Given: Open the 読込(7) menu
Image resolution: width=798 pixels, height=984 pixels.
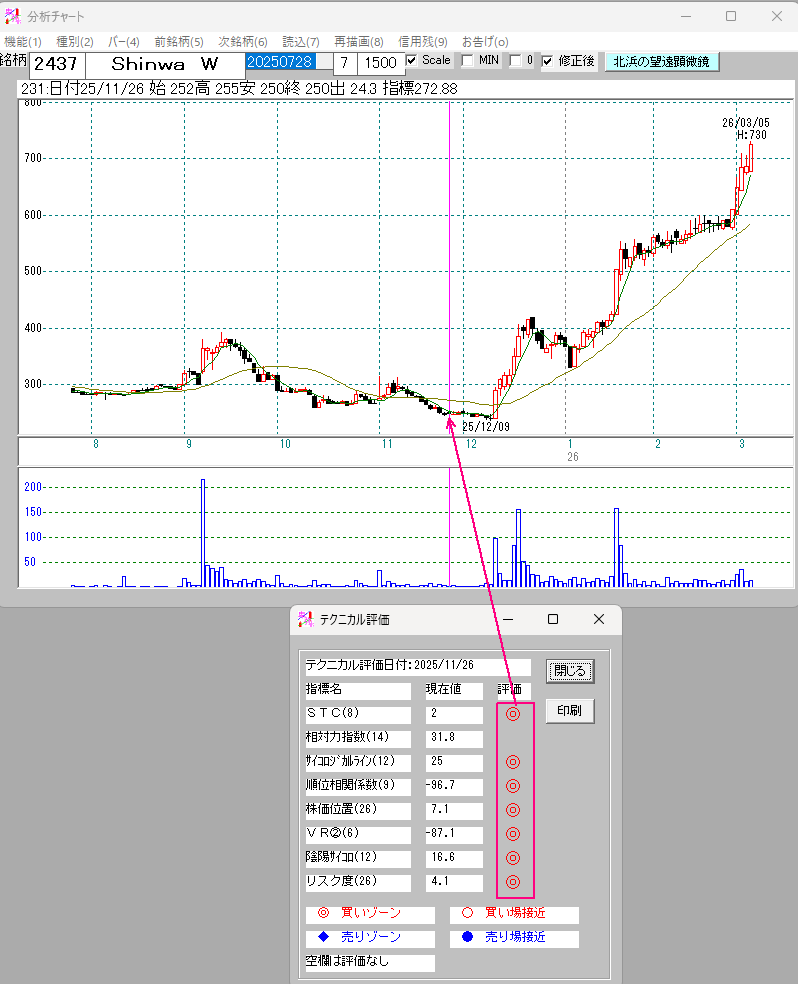Looking at the screenshot, I should 301,42.
